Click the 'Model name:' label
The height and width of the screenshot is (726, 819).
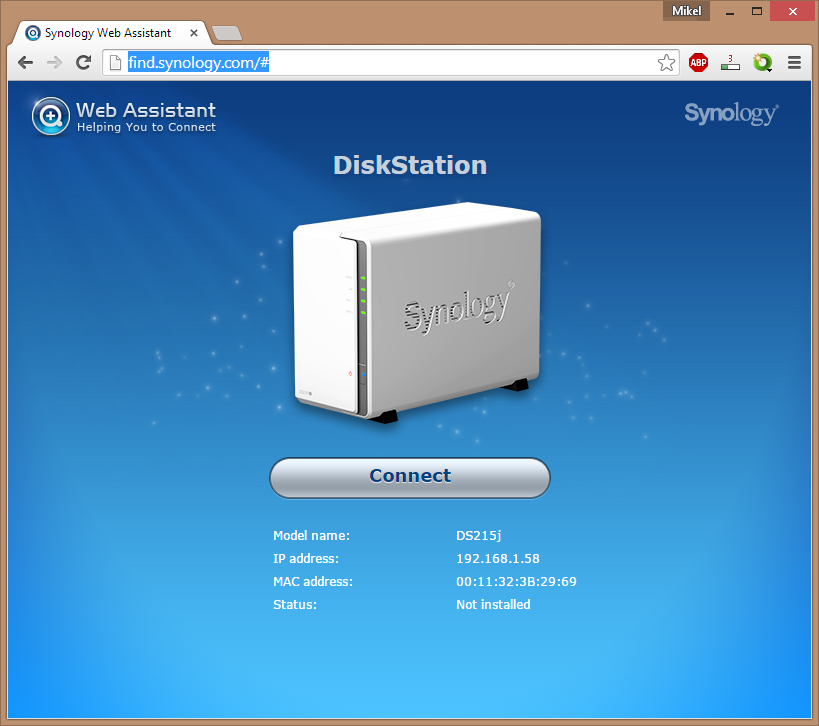[x=311, y=535]
